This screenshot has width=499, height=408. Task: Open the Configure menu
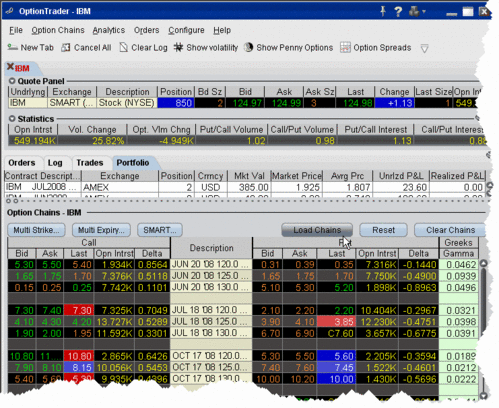click(186, 30)
